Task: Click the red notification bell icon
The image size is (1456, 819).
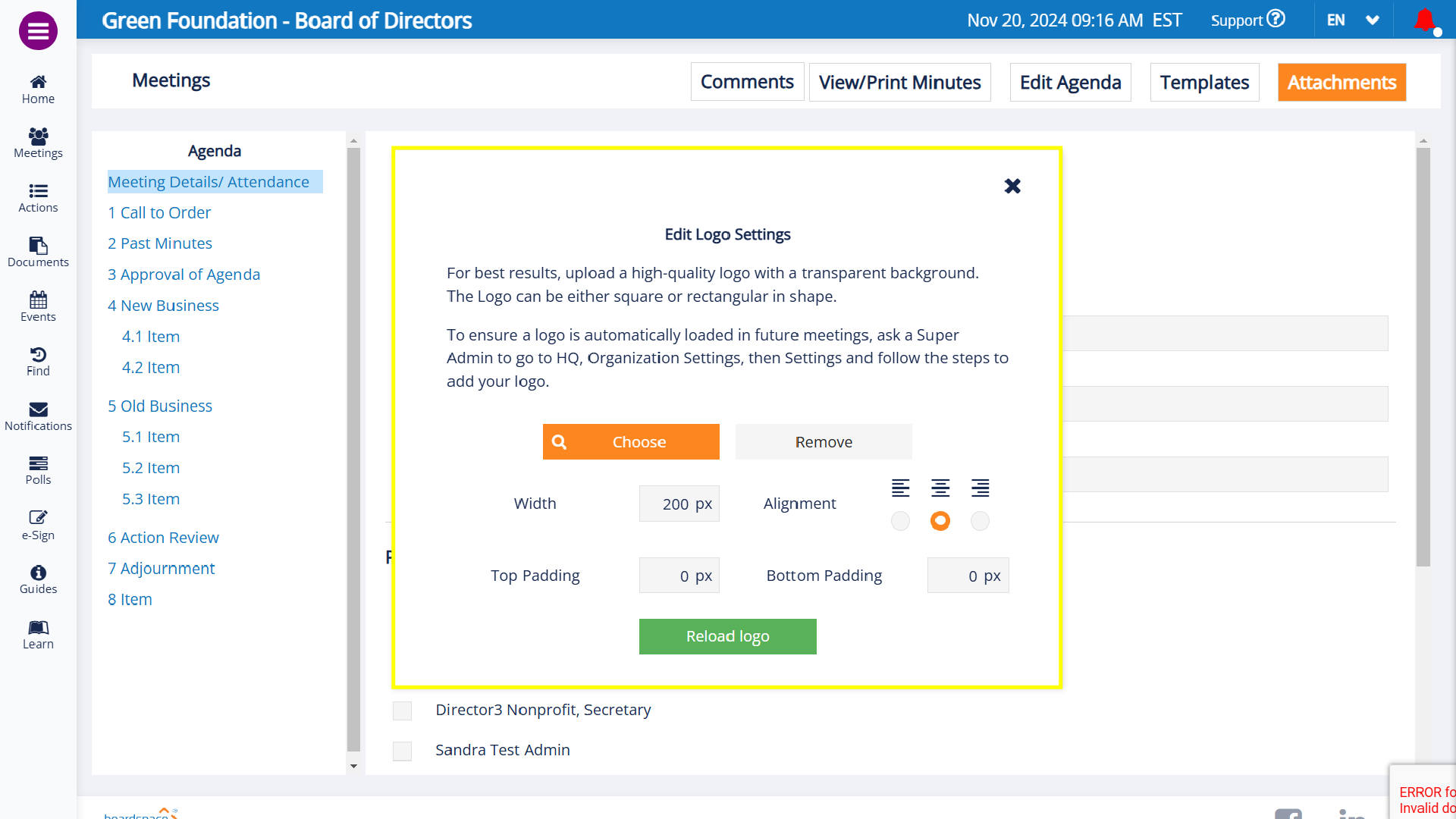Action: pos(1425,20)
